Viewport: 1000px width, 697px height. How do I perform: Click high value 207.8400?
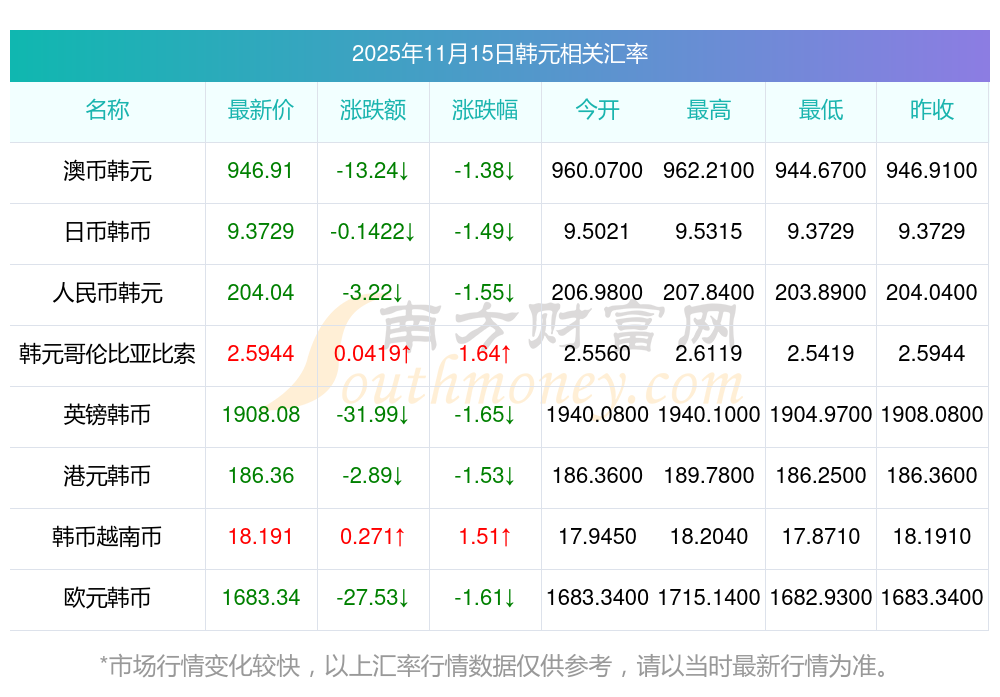click(x=709, y=292)
